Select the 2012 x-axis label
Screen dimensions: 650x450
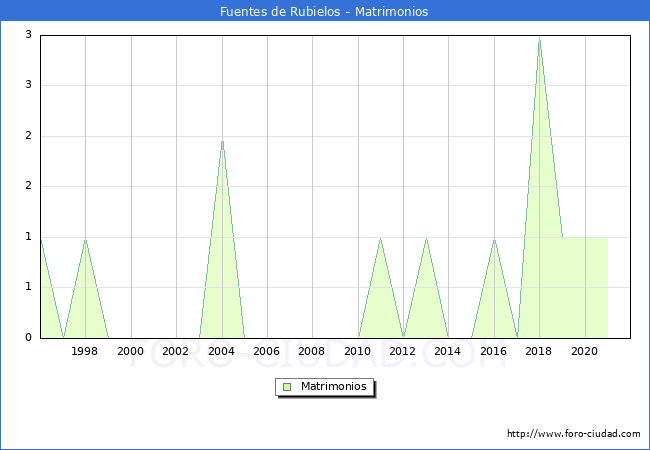[403, 351]
